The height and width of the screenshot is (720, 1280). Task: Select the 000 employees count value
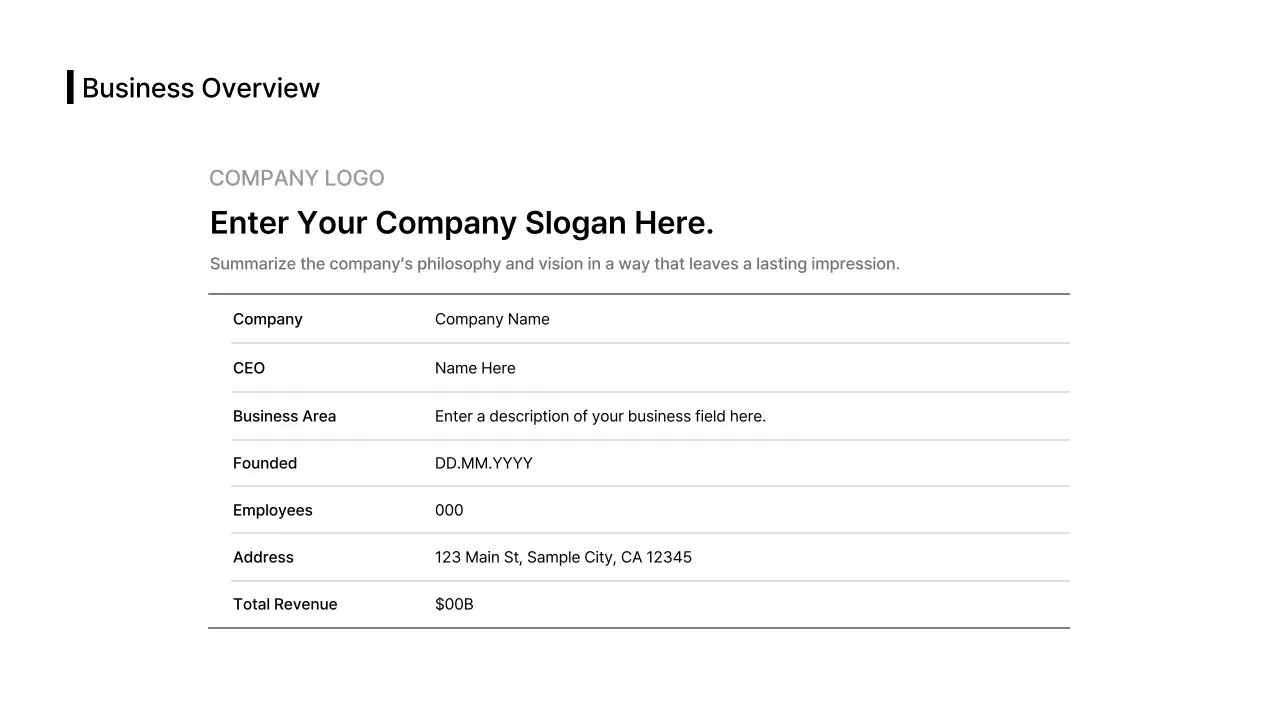pos(449,510)
